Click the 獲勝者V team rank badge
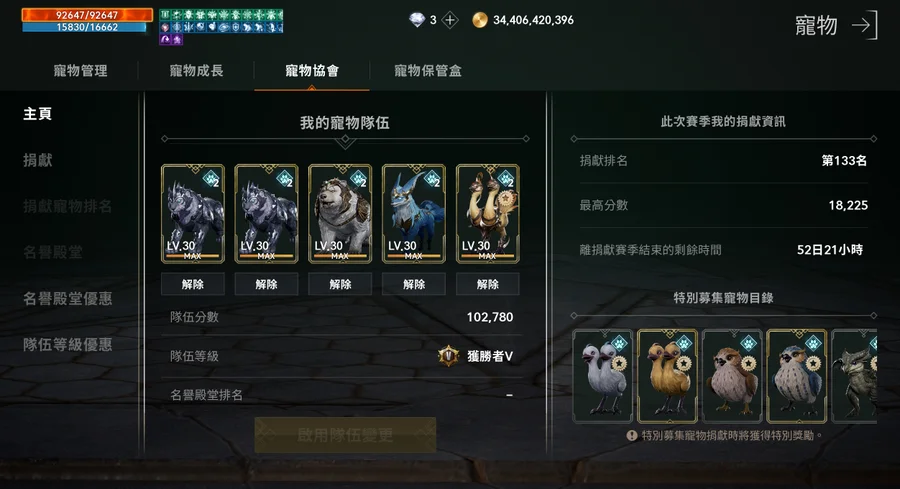Screen dimensions: 900x489 448,356
